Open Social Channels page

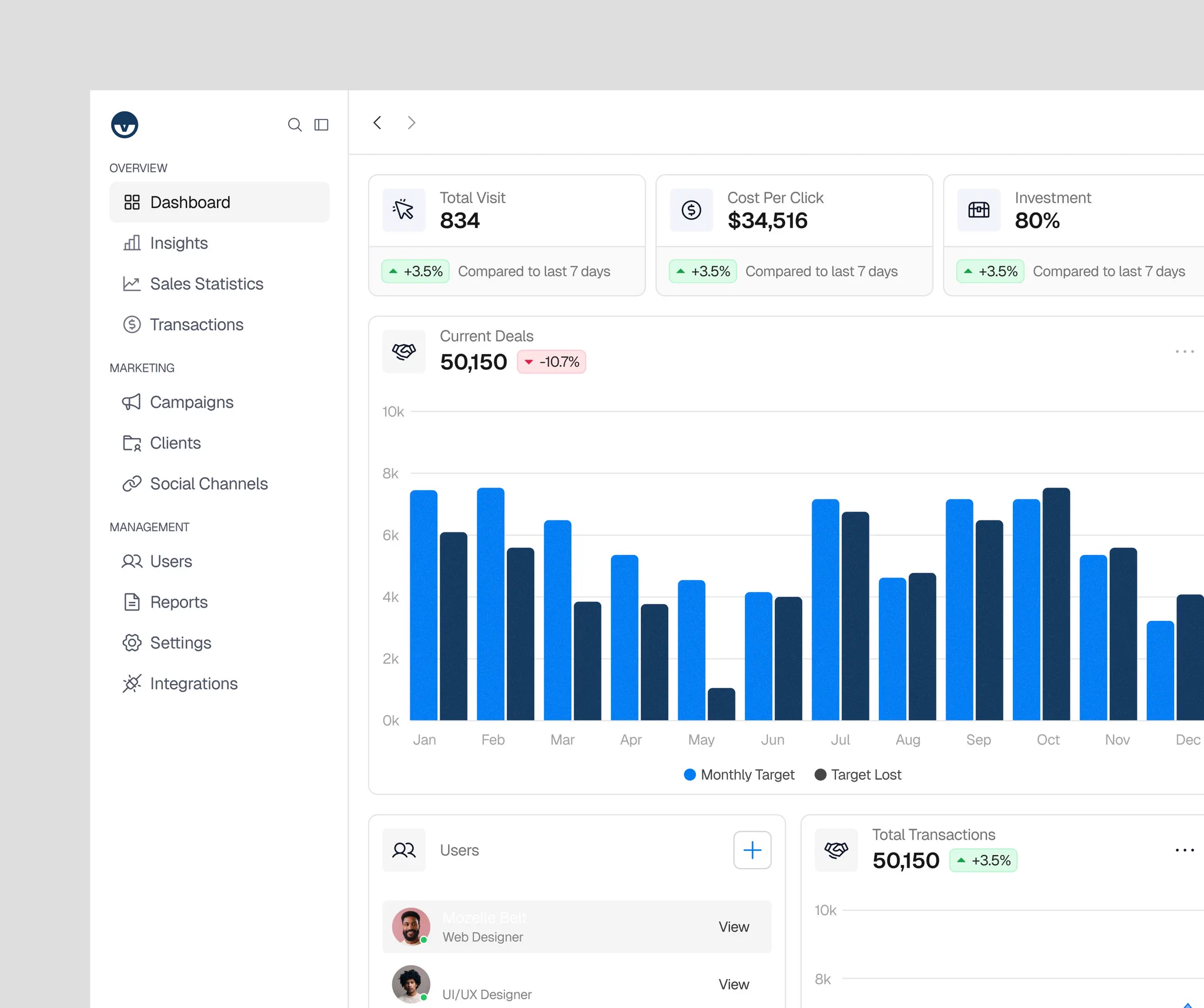tap(219, 483)
